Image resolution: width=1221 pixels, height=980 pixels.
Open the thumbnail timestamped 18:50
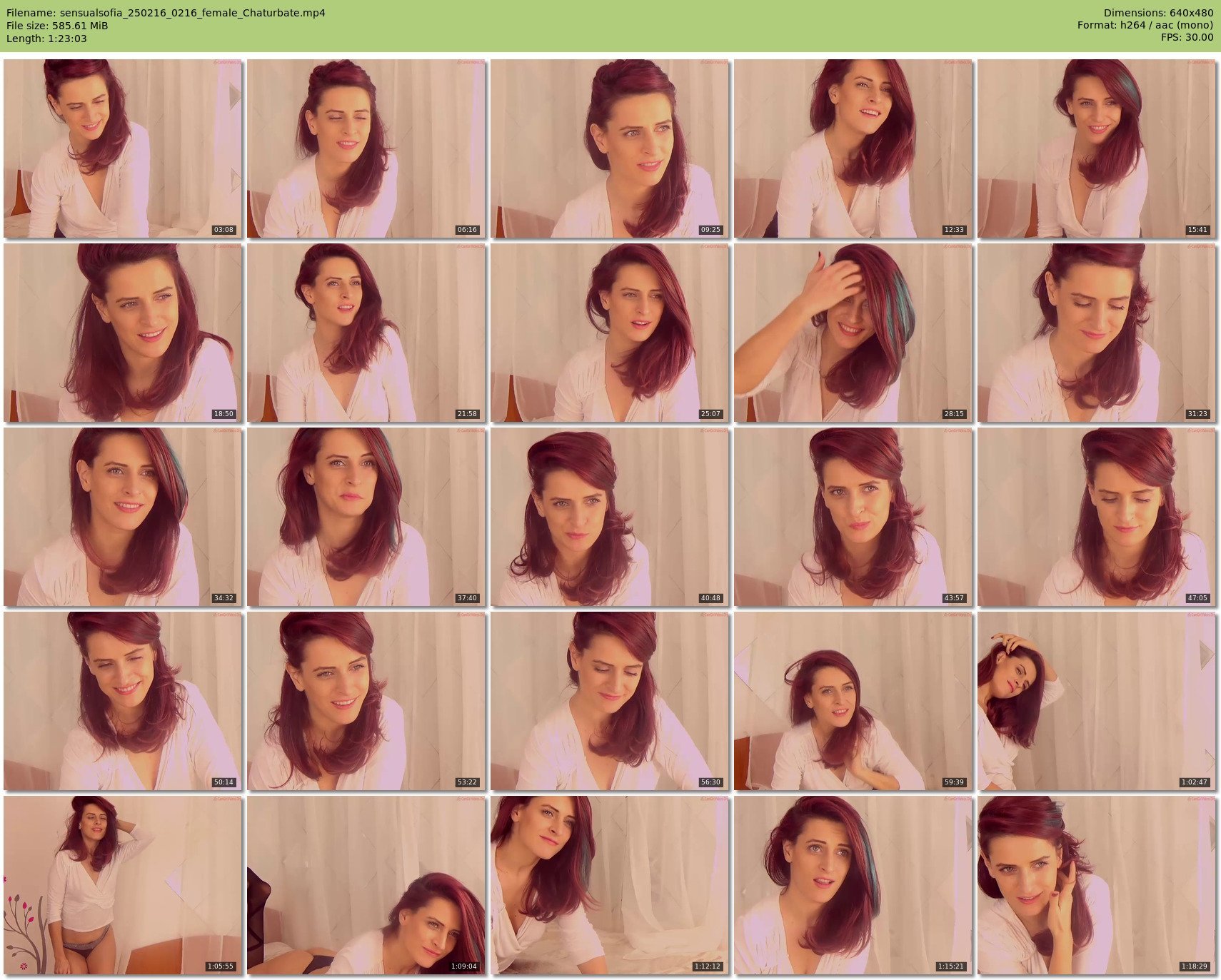coord(123,333)
